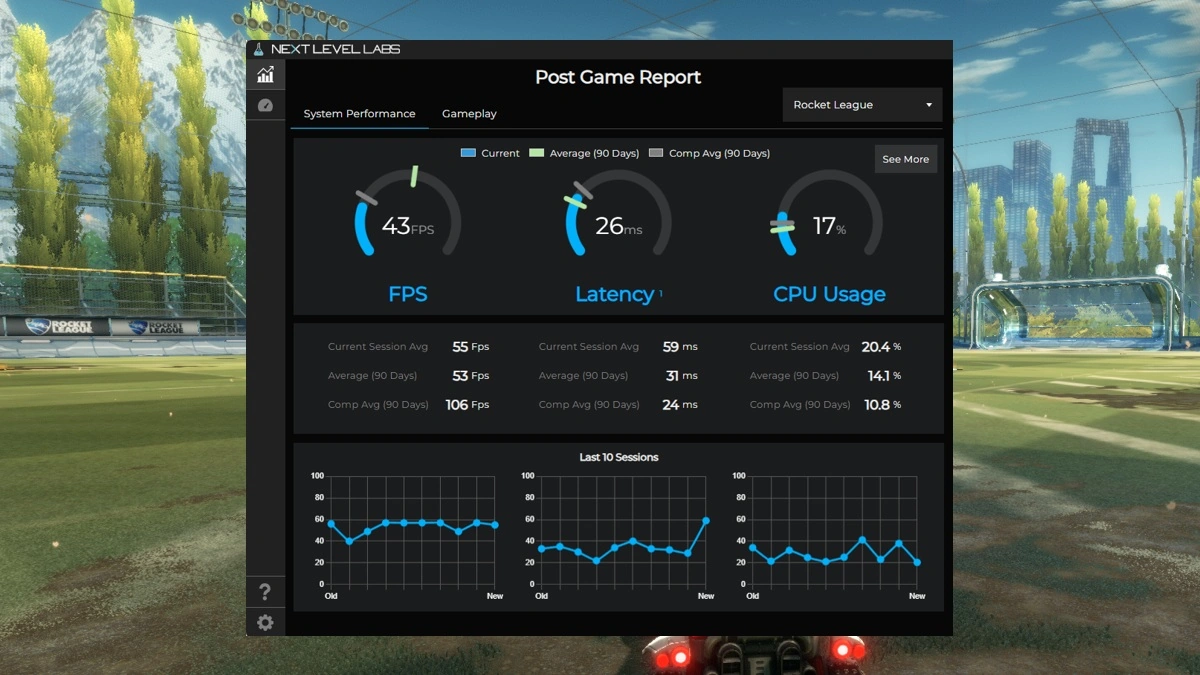Viewport: 1200px width, 675px height.
Task: Open the settings gear icon
Action: coord(265,623)
